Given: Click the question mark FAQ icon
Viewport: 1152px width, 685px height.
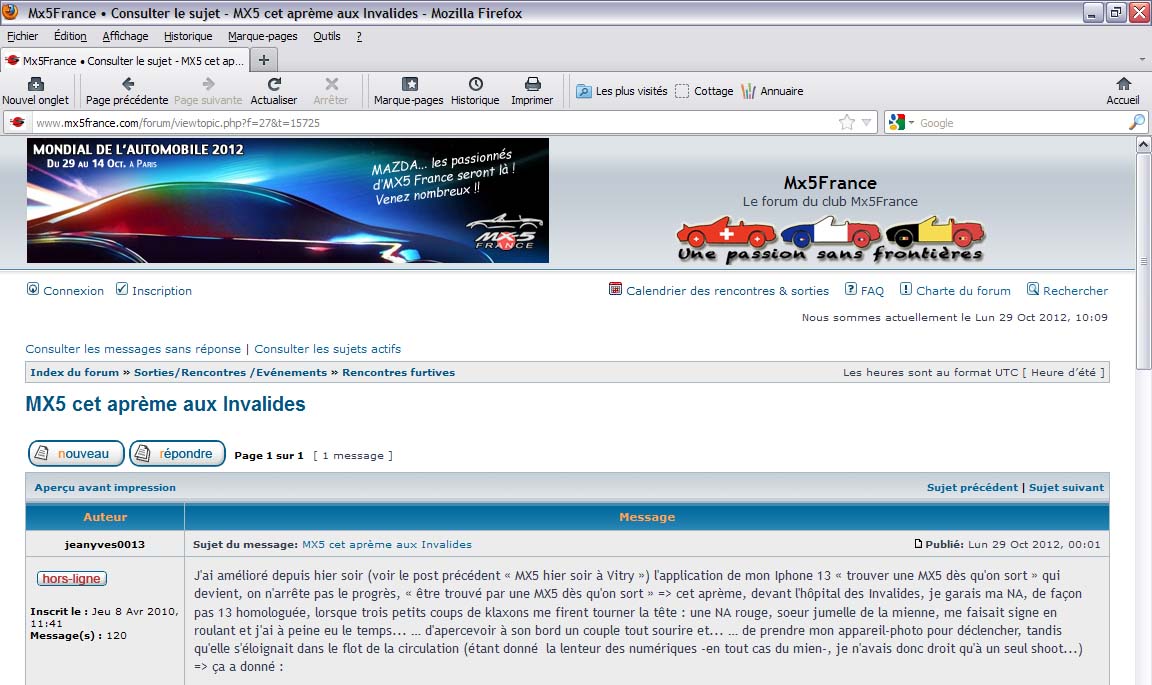Looking at the screenshot, I should [x=851, y=289].
